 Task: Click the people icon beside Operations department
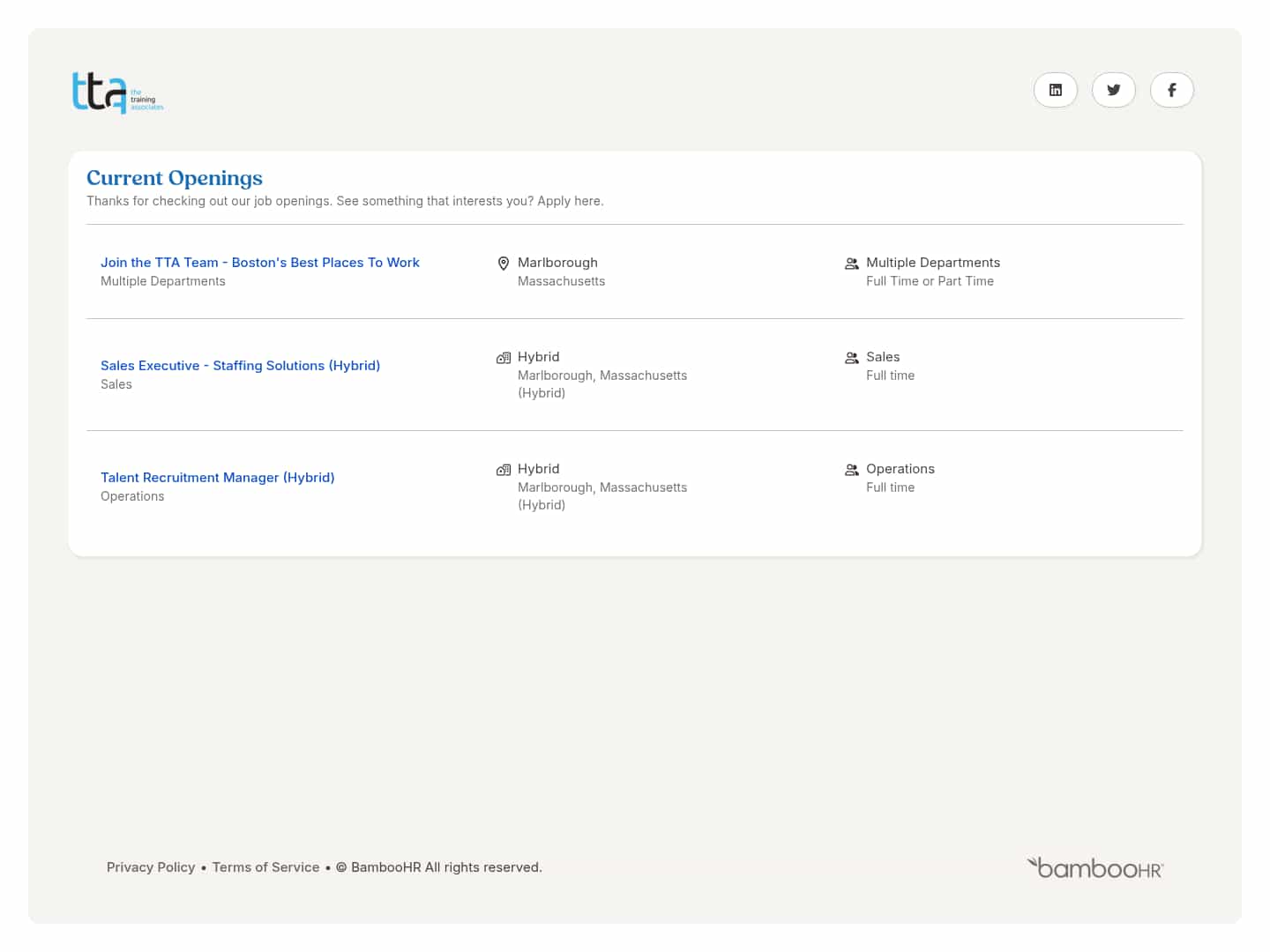[852, 470]
